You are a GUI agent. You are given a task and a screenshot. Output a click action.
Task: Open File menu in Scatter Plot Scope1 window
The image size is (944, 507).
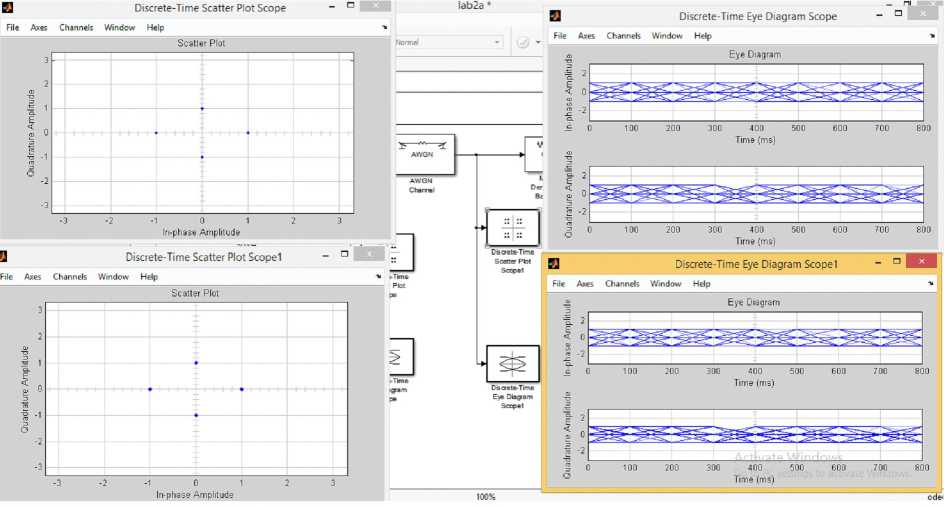(x=7, y=277)
